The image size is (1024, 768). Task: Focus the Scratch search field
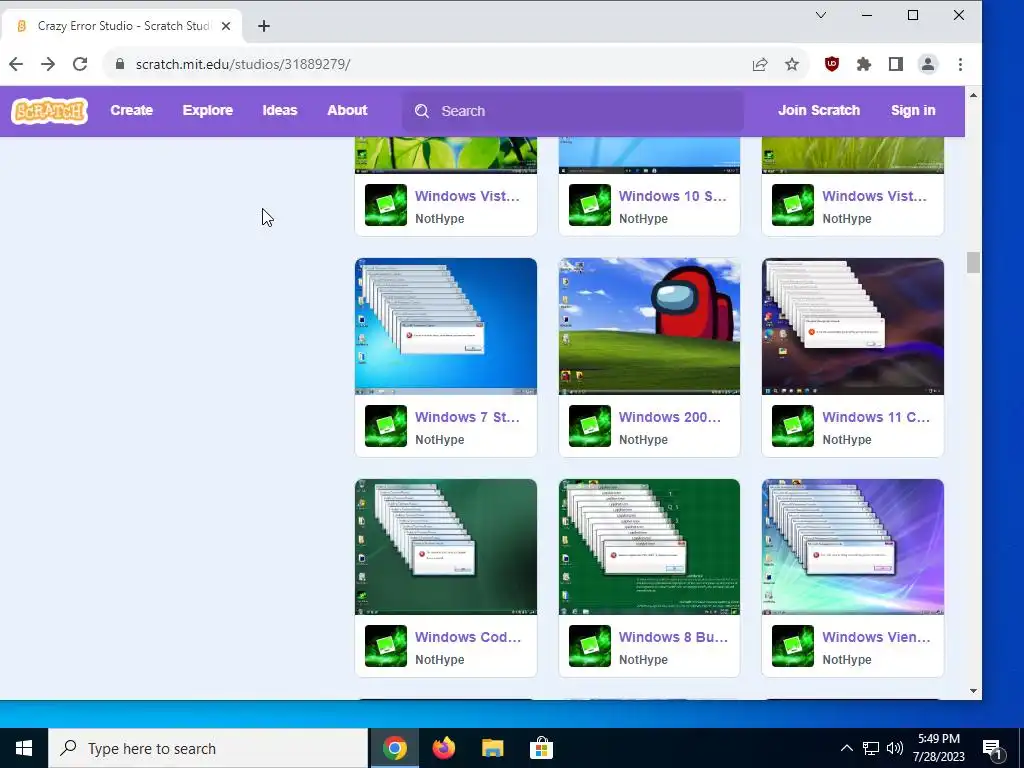point(573,111)
